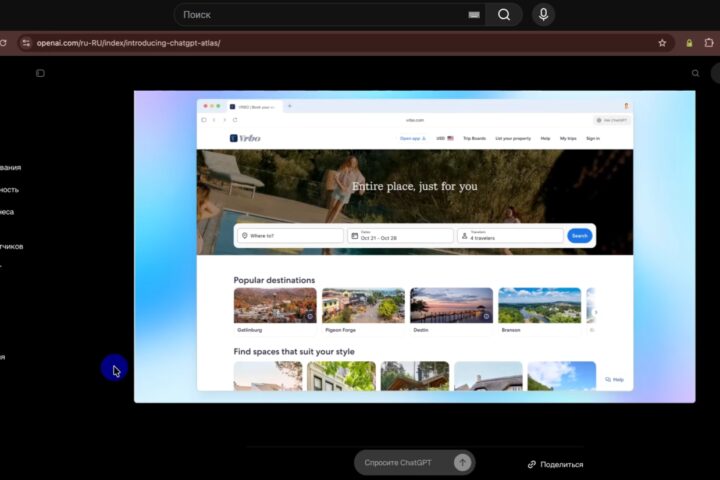Click the Vrbo Search button in the video
720x480 pixels.
[x=579, y=236]
